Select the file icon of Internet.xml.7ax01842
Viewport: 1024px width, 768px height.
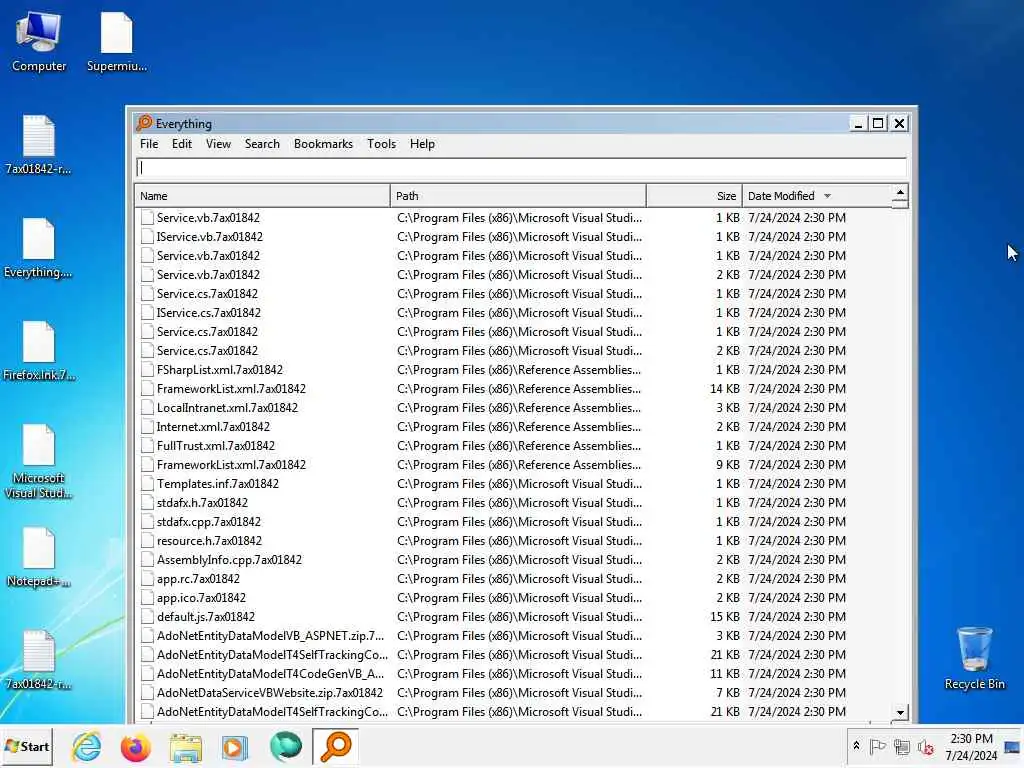(x=148, y=426)
